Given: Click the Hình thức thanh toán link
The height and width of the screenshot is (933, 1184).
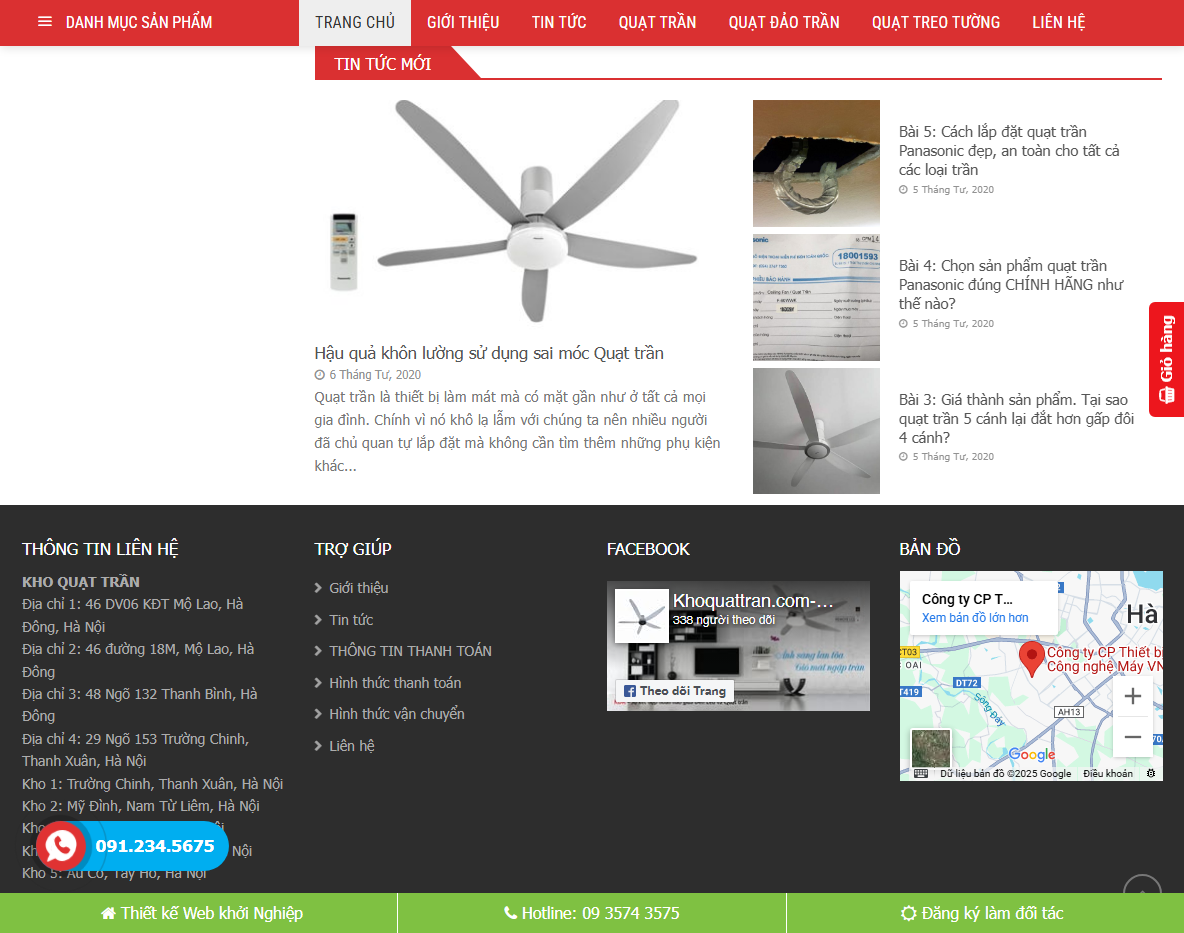Looking at the screenshot, I should coord(396,682).
